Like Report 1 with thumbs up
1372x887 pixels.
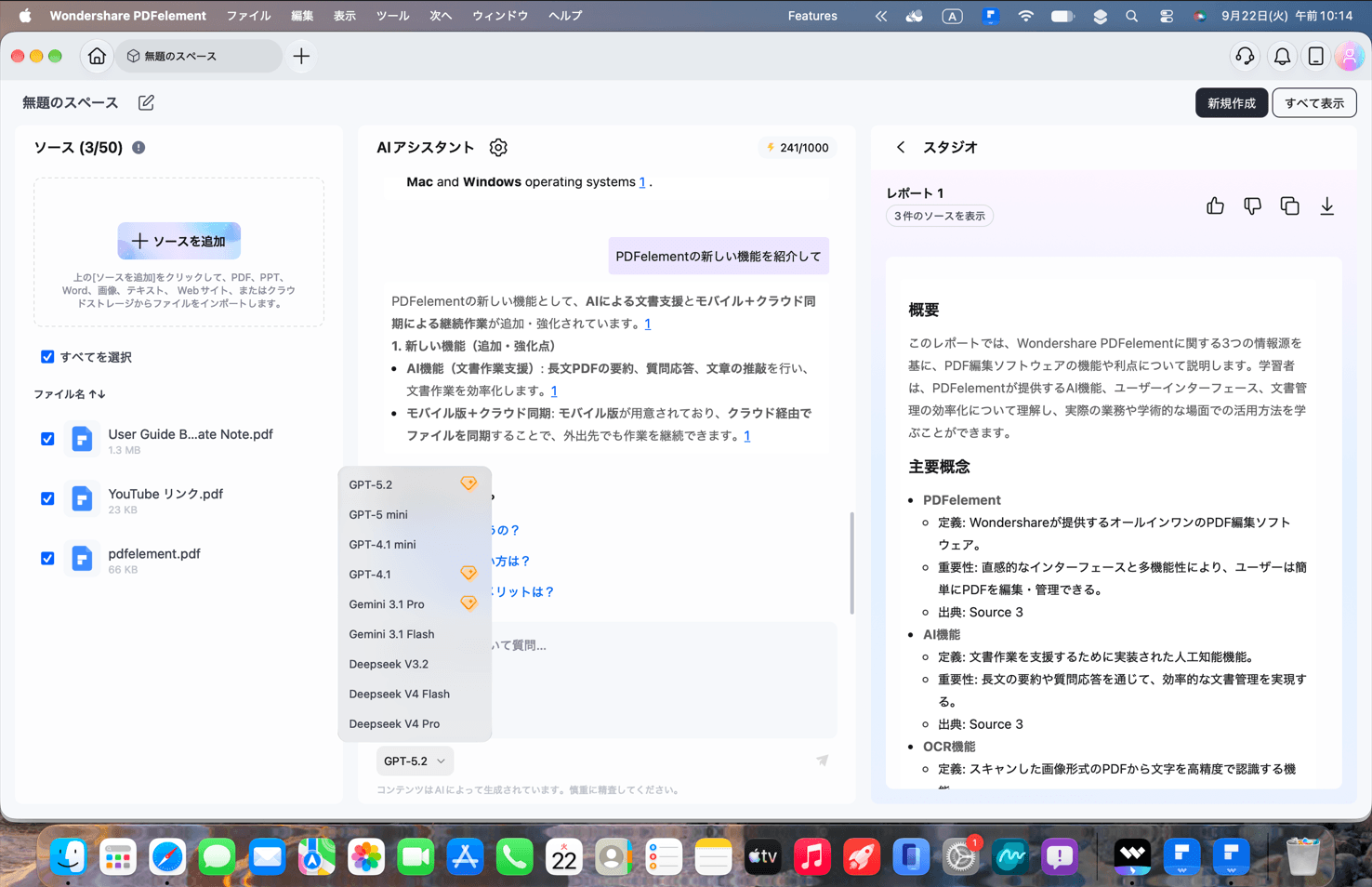1215,206
